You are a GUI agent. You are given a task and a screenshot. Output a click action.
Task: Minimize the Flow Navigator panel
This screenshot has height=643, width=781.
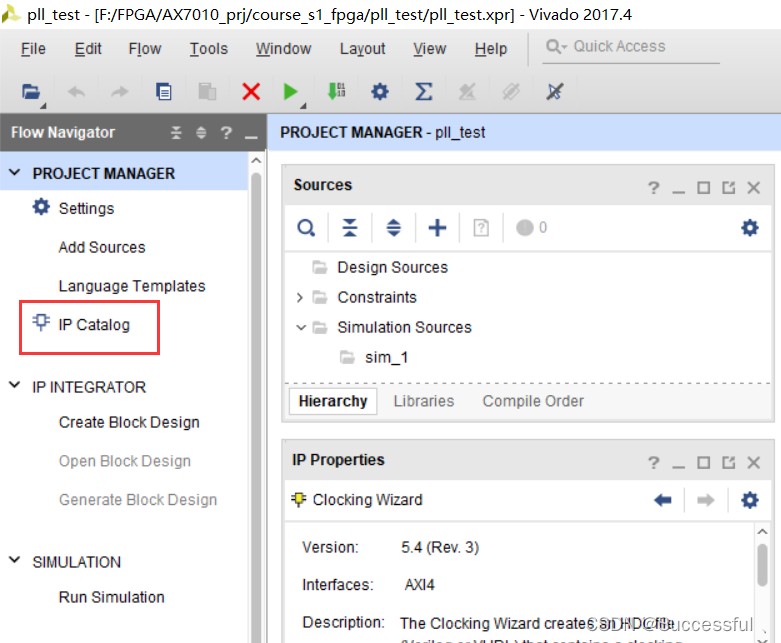coord(251,136)
